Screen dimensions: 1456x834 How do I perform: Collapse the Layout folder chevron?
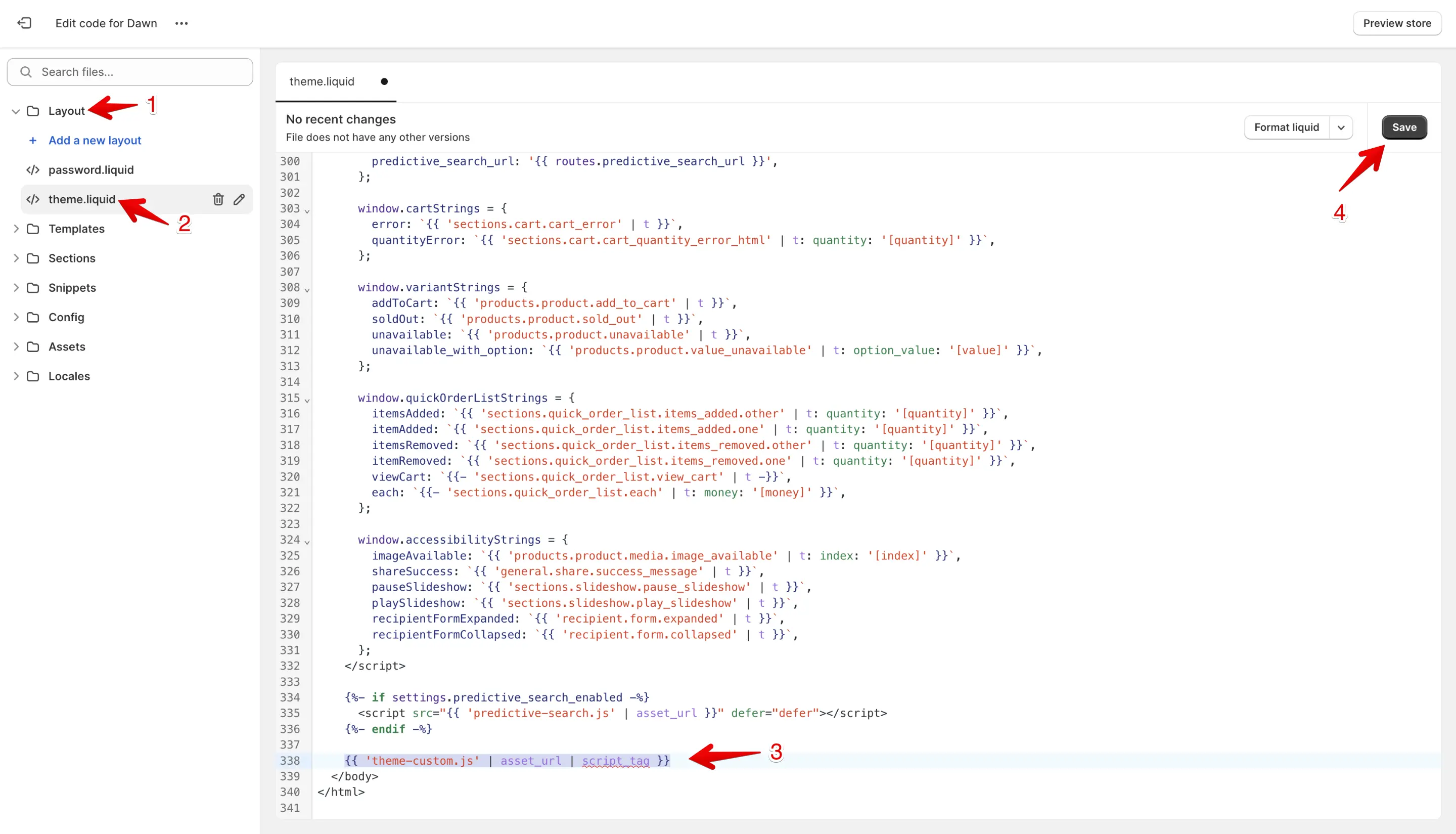click(x=16, y=111)
